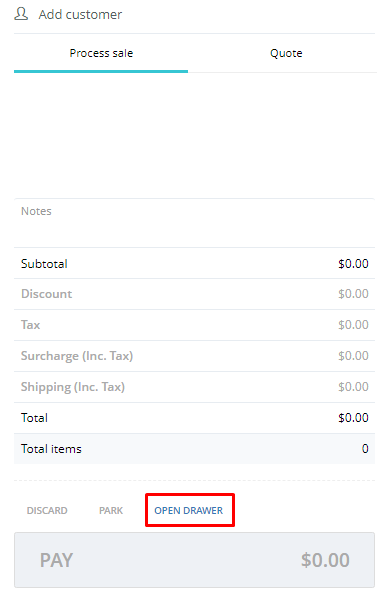The height and width of the screenshot is (595, 390).
Task: Select the Add customer text
Action: [x=80, y=14]
